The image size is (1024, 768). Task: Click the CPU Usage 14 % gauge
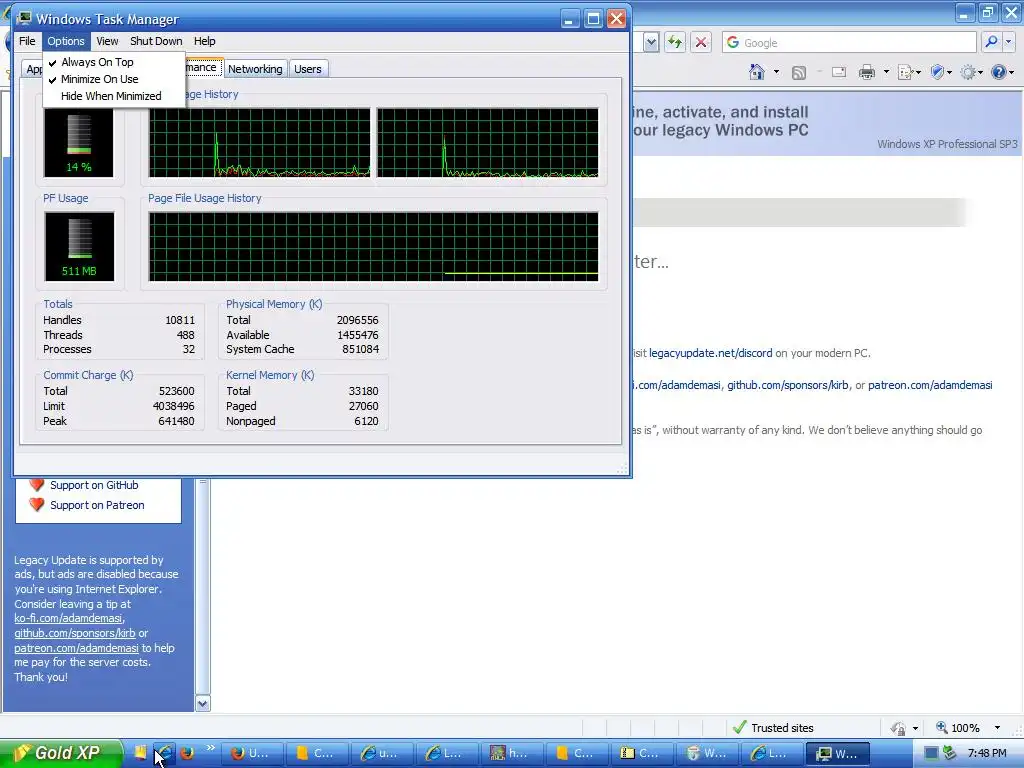coord(79,143)
